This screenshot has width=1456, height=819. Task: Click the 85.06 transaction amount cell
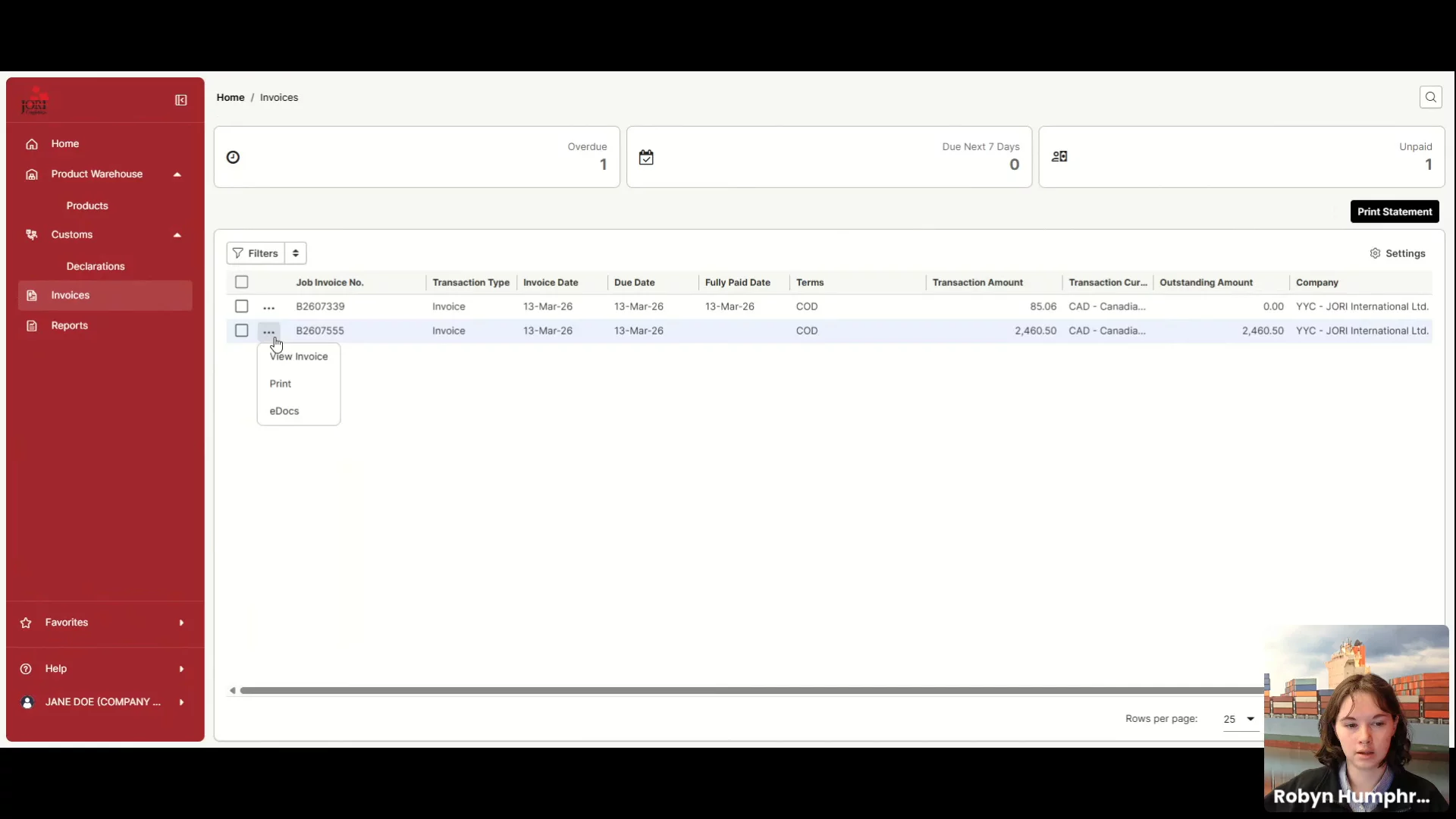1043,306
